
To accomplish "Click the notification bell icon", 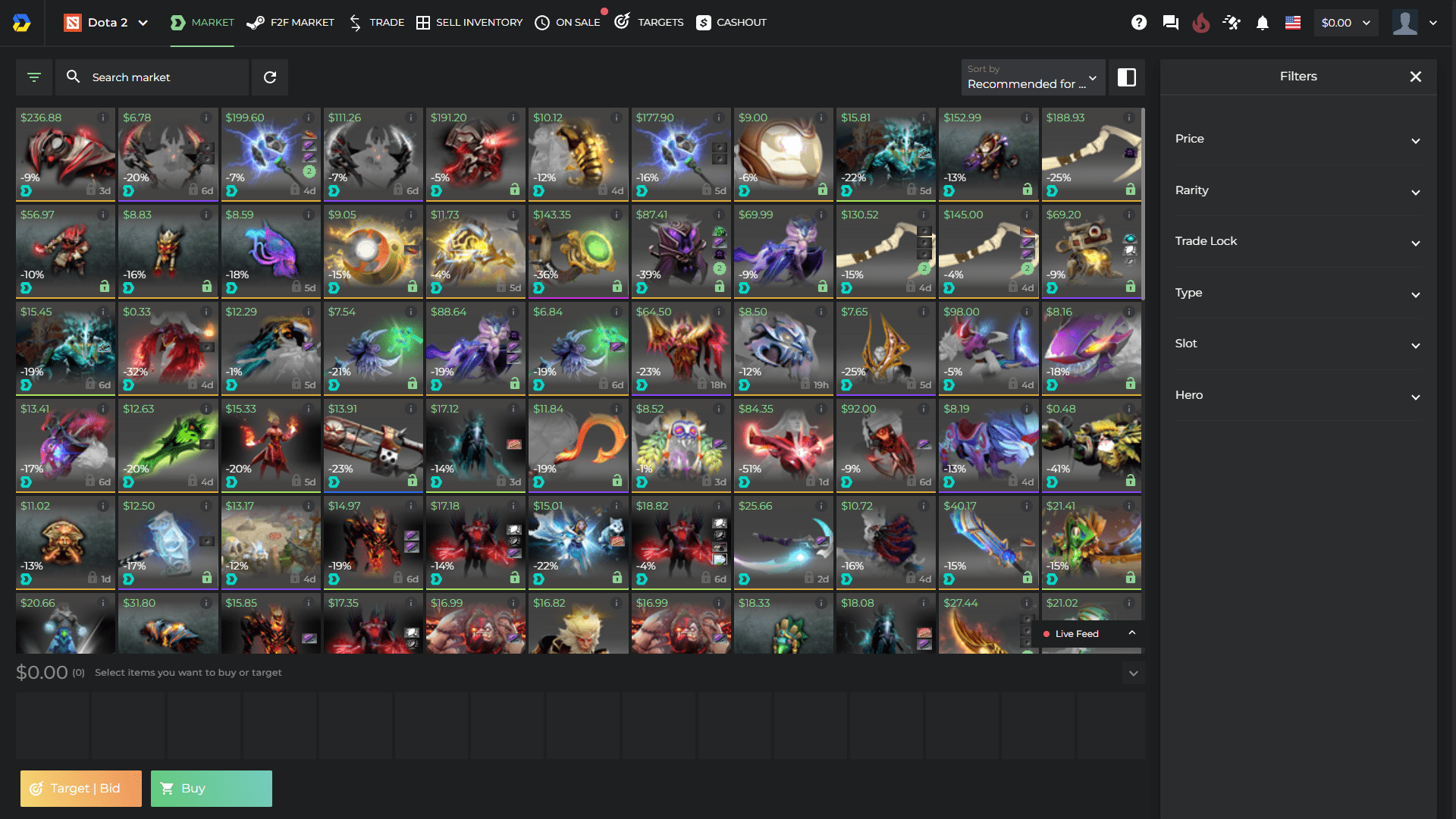I will tap(1261, 22).
